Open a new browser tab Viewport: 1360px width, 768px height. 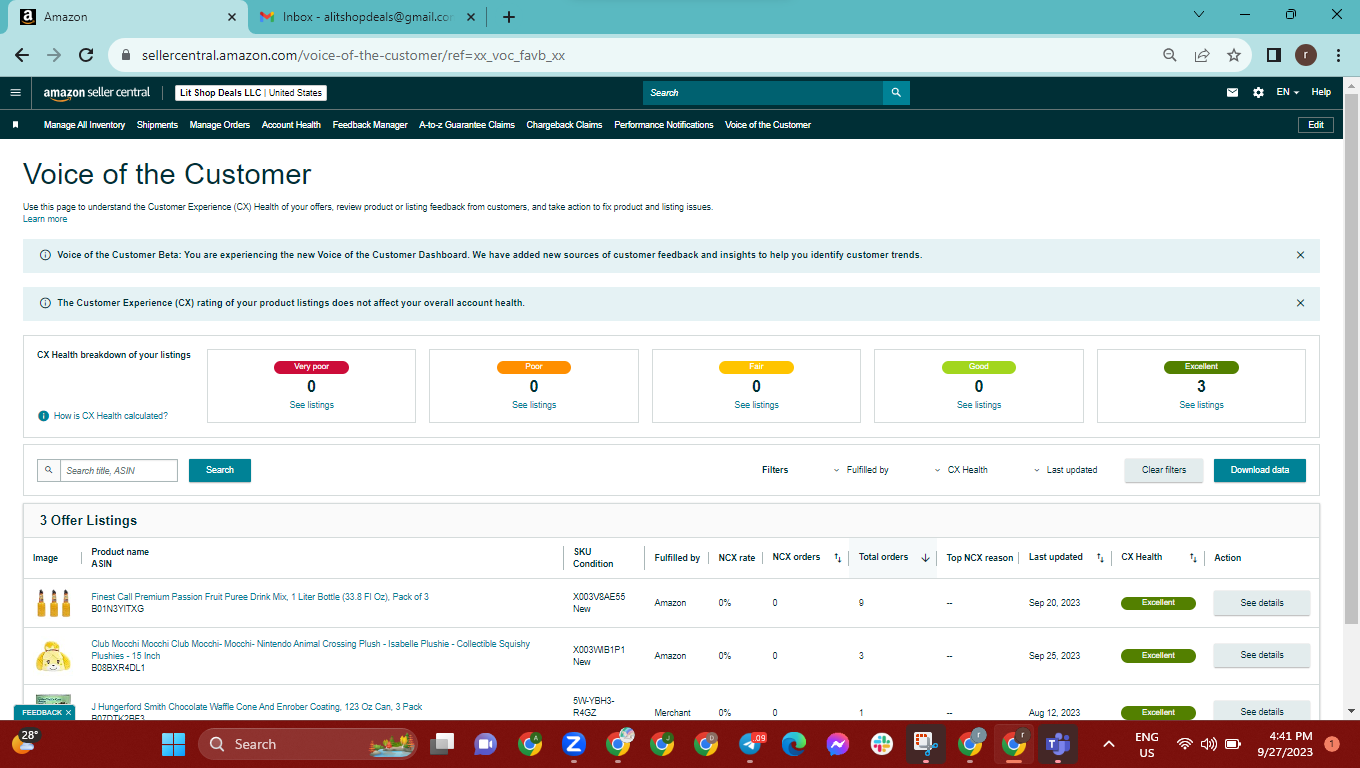point(509,17)
